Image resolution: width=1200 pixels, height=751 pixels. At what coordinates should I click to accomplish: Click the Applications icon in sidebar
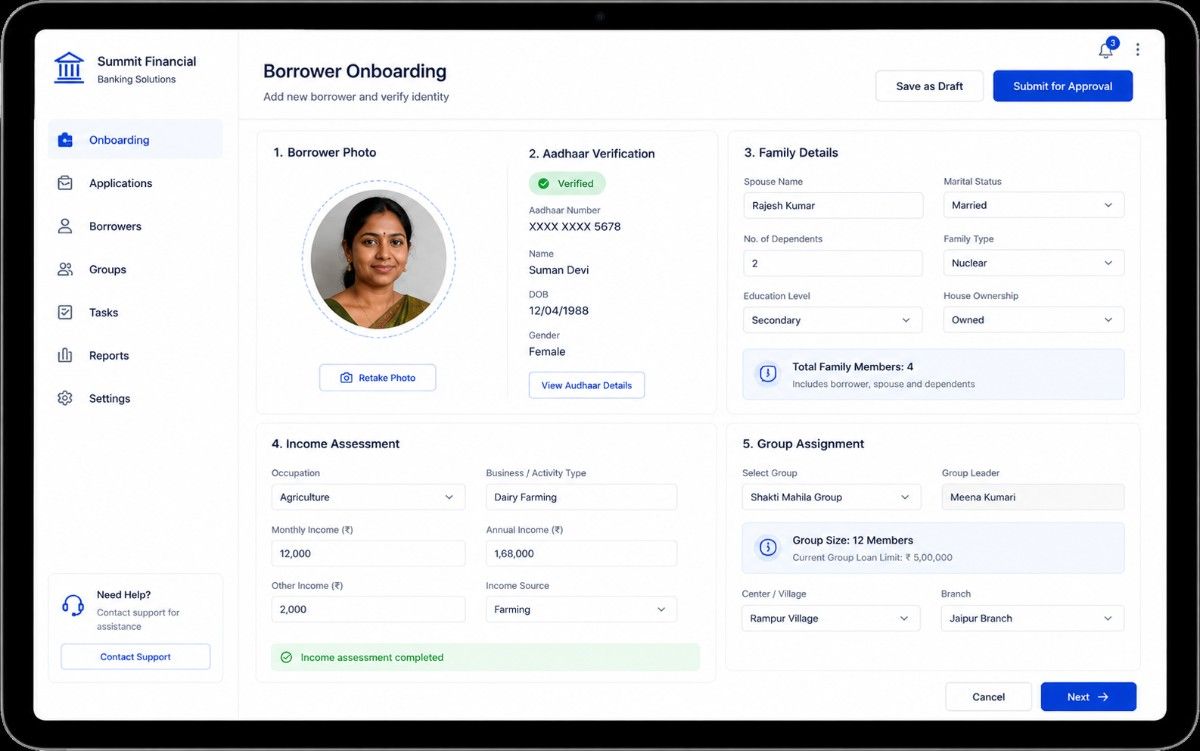point(65,183)
